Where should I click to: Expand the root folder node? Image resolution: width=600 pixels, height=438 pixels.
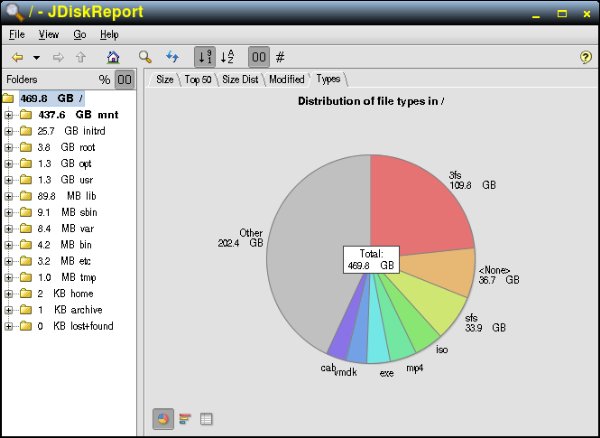coord(8,147)
